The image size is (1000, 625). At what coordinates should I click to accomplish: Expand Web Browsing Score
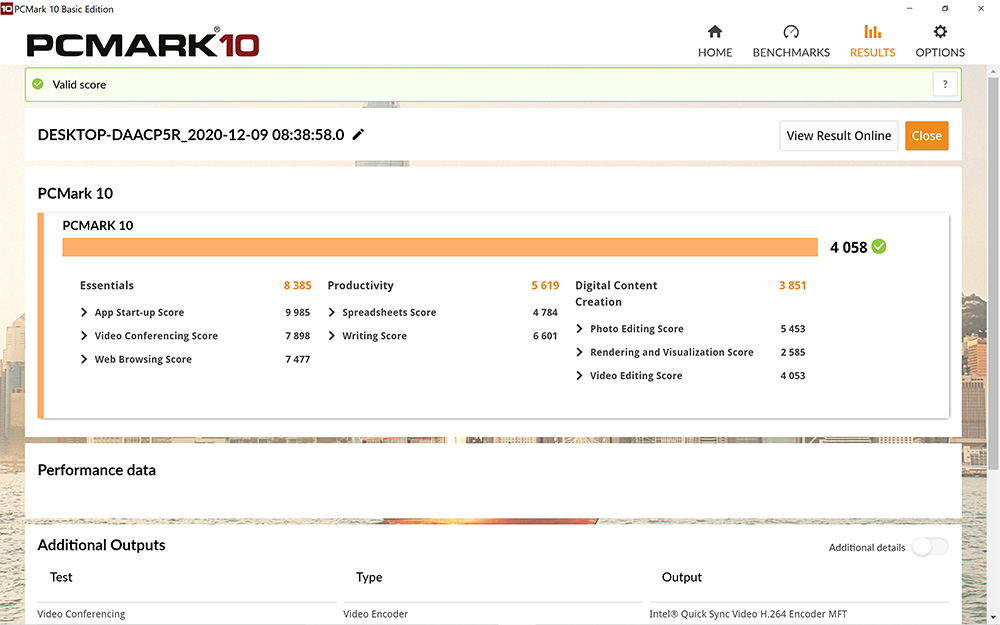point(84,360)
